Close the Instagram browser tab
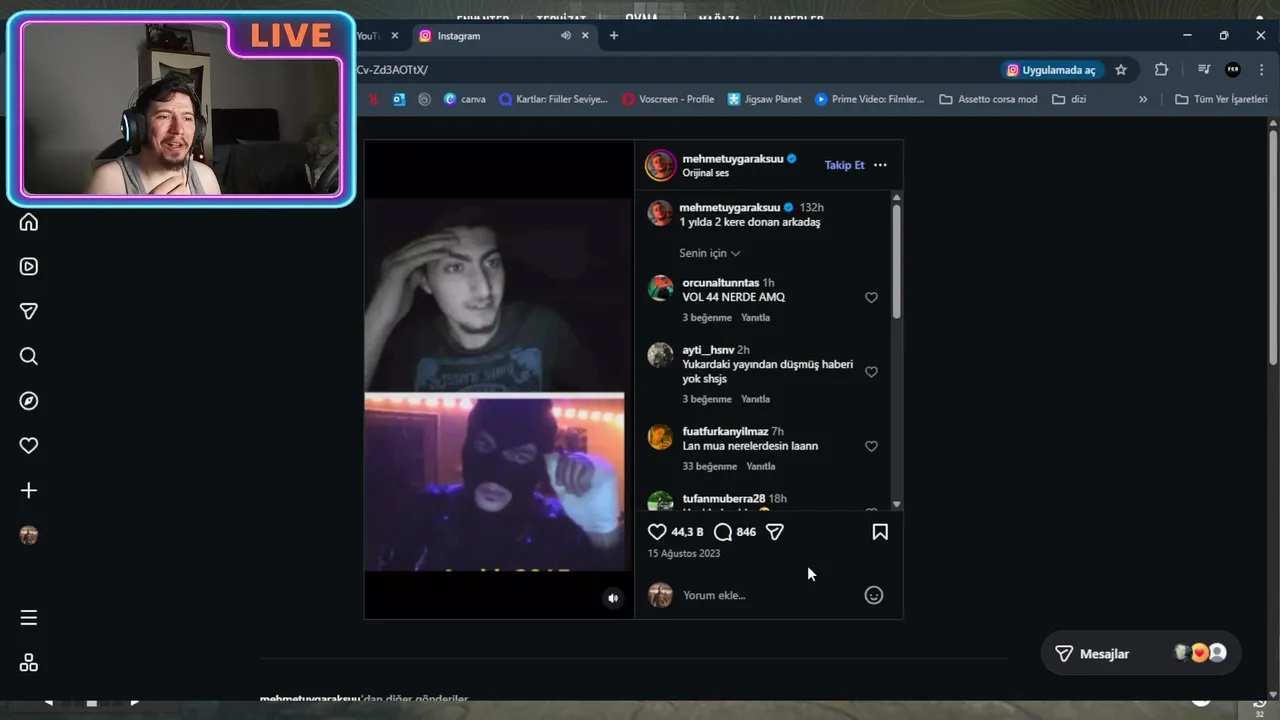Image resolution: width=1280 pixels, height=720 pixels. click(x=585, y=36)
